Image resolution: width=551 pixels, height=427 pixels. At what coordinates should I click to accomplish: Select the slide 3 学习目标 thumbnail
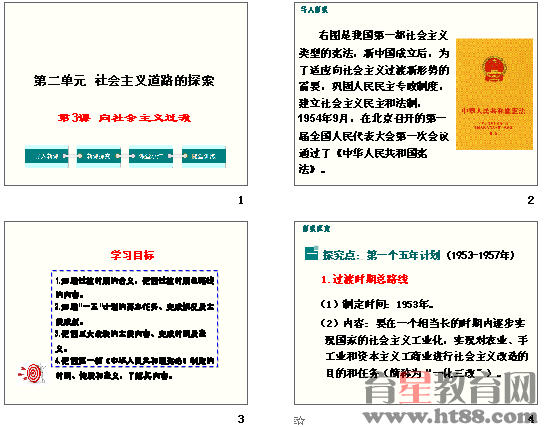pyautogui.click(x=126, y=313)
